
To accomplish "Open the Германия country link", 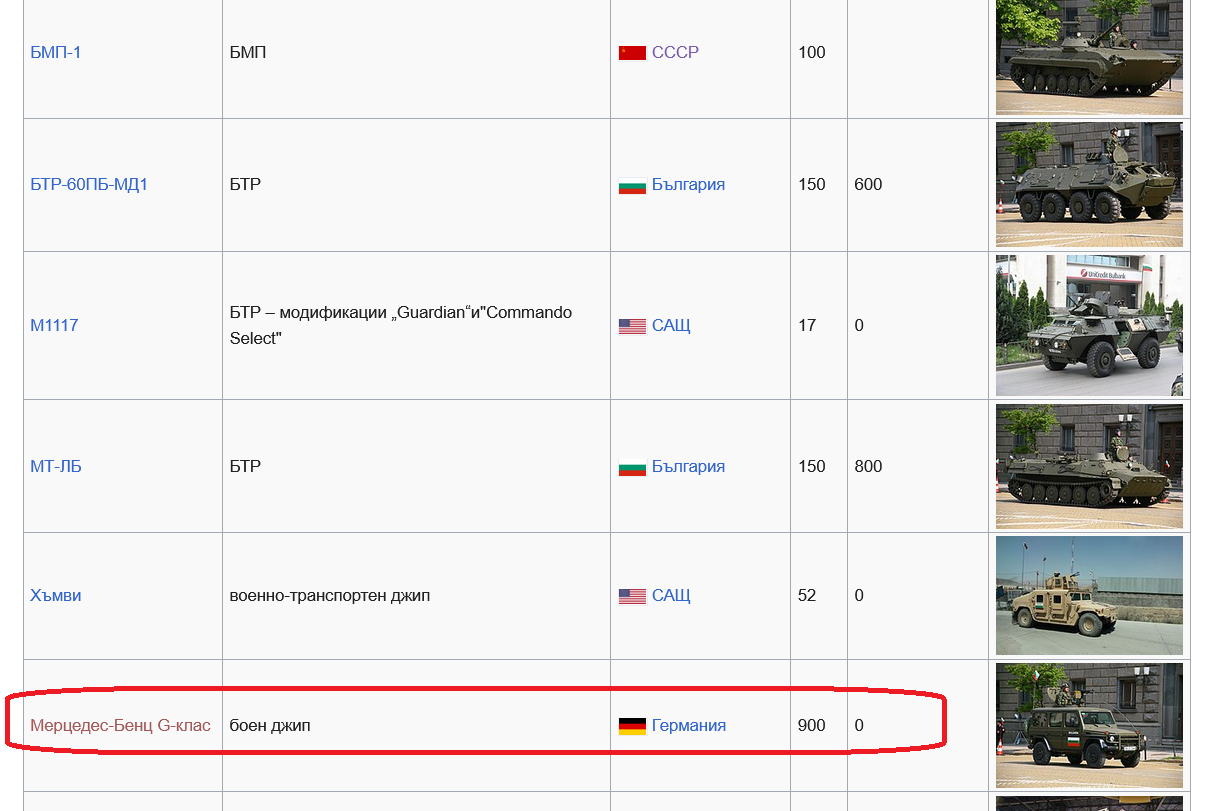I will pos(688,725).
